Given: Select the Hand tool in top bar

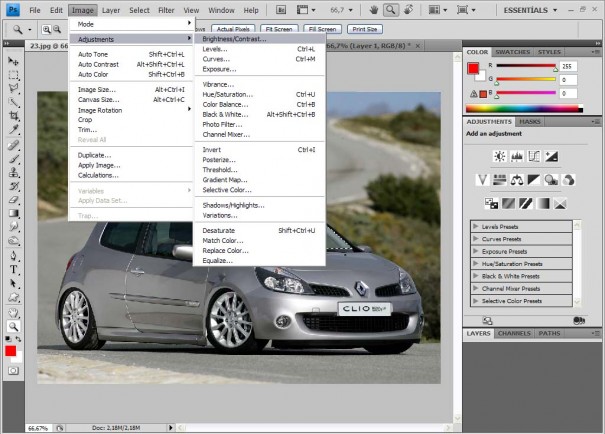Looking at the screenshot, I should (373, 10).
